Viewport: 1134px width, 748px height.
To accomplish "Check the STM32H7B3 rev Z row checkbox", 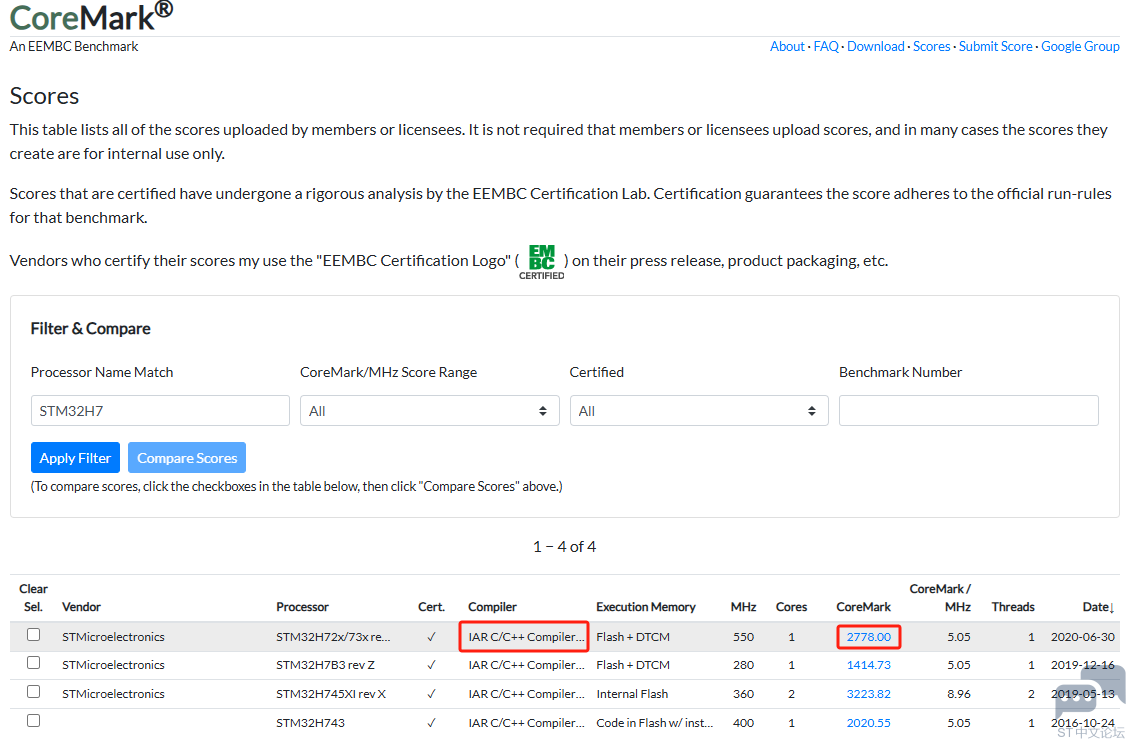I will [x=33, y=663].
